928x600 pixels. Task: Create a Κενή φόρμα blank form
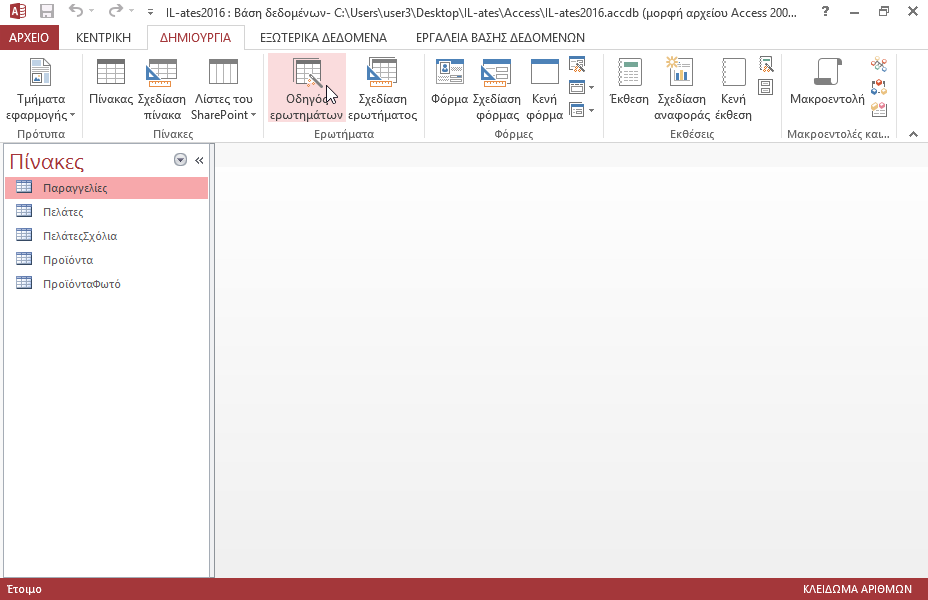click(x=544, y=89)
